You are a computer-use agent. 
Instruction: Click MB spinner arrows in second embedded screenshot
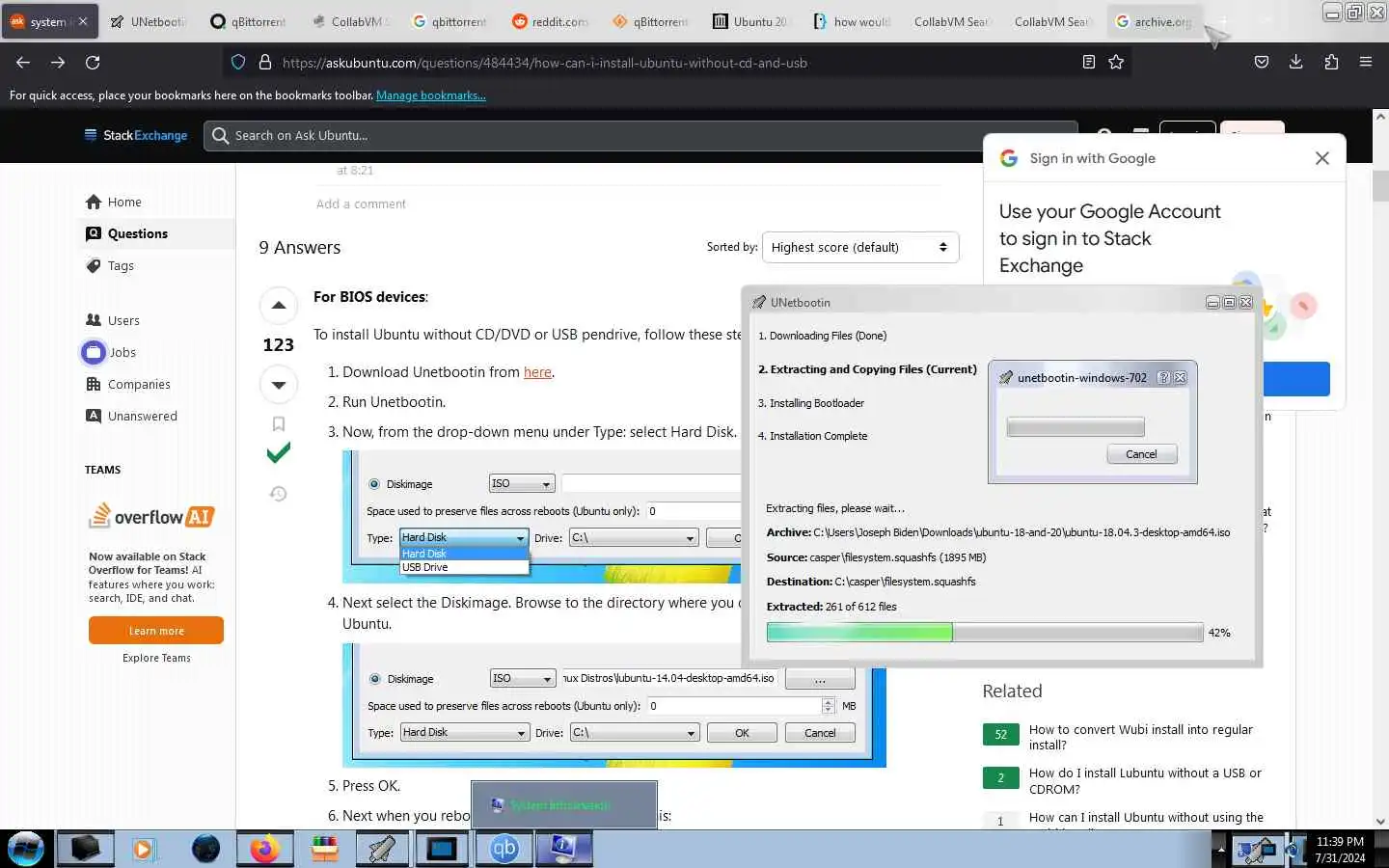(x=828, y=706)
